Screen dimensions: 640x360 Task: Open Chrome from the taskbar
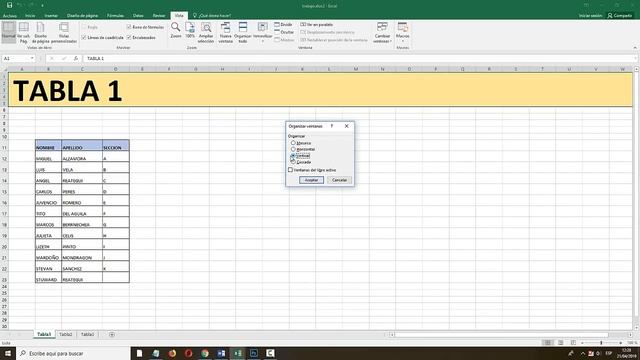[x=205, y=353]
